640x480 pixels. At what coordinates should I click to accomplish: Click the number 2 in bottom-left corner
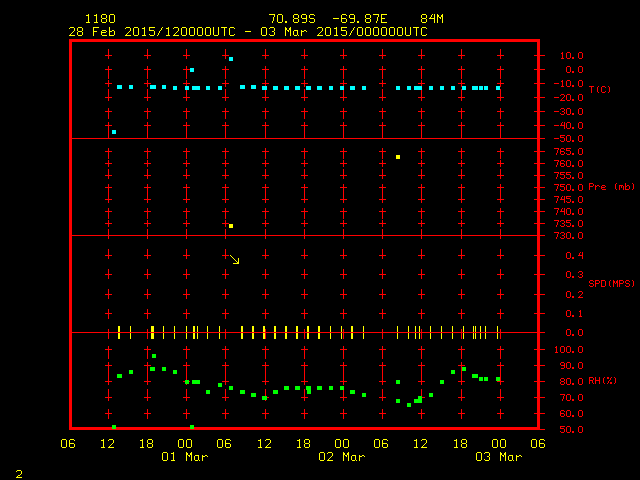coord(18,472)
